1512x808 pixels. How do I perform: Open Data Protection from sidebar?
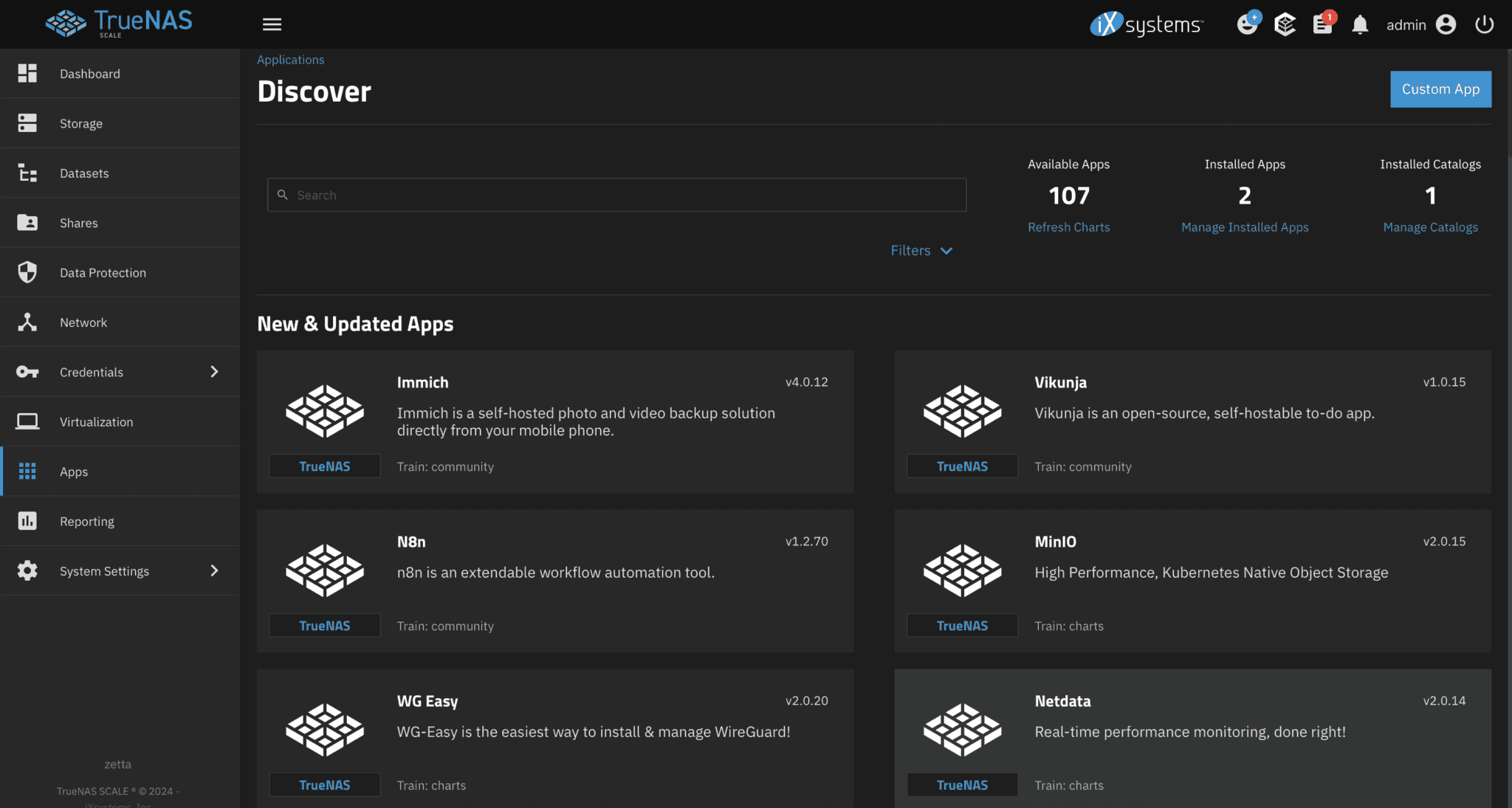(103, 272)
